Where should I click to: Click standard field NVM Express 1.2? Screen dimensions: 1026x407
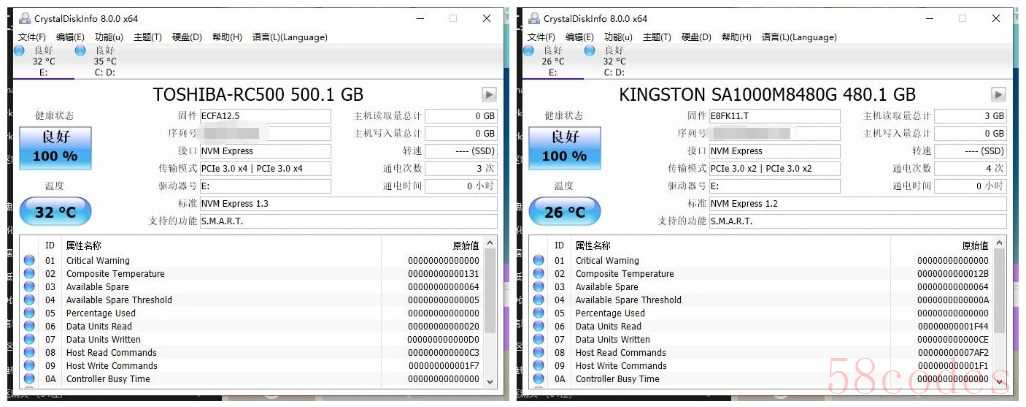[857, 204]
